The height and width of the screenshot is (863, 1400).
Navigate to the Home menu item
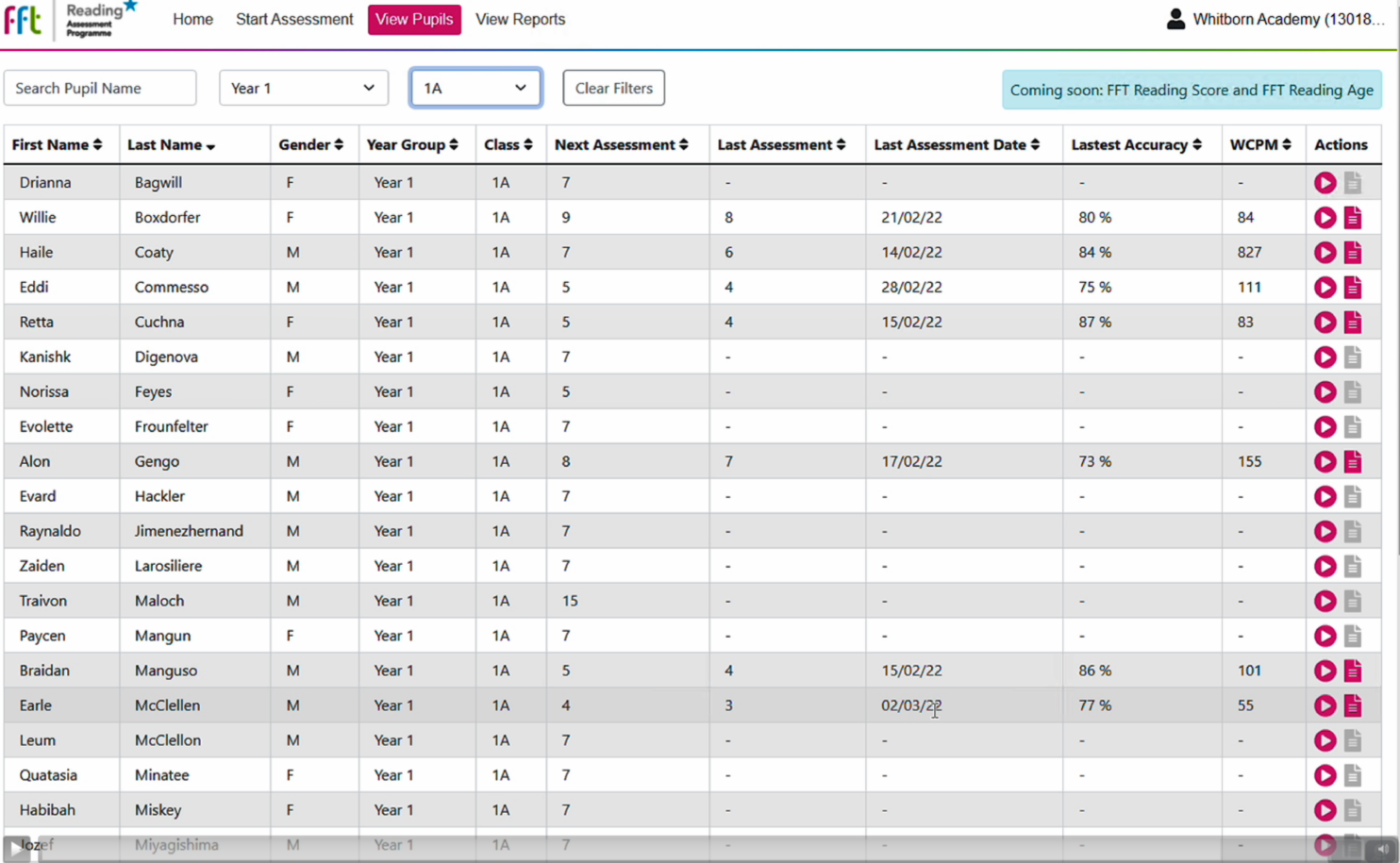coord(192,19)
